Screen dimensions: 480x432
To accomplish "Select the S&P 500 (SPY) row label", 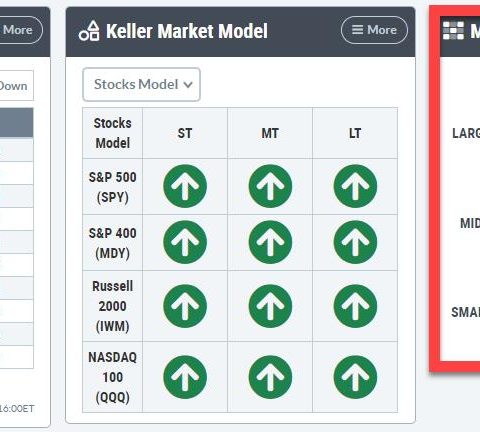I will [x=113, y=187].
